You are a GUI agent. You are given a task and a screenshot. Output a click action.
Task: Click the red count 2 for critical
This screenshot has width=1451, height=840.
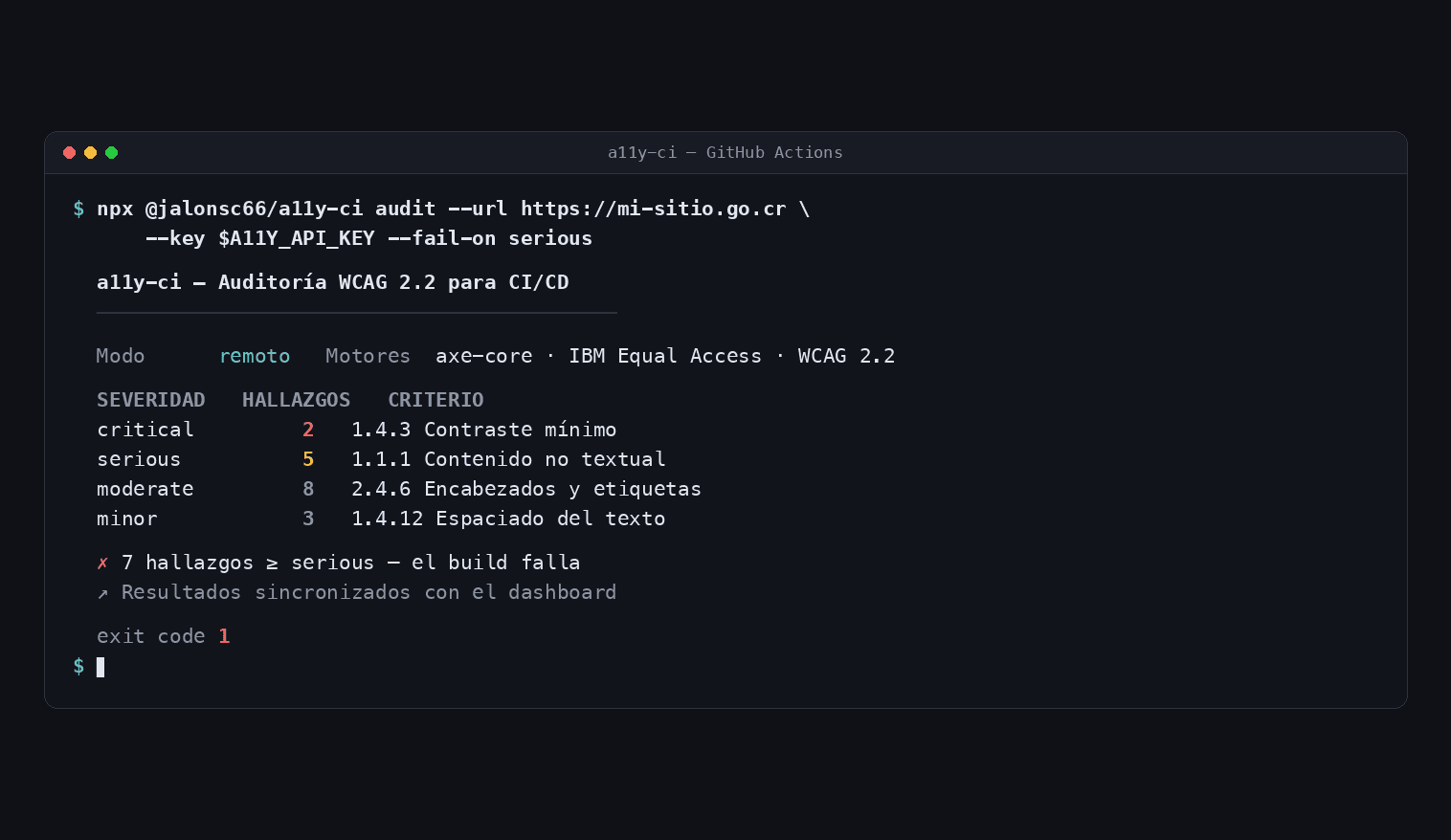308,430
